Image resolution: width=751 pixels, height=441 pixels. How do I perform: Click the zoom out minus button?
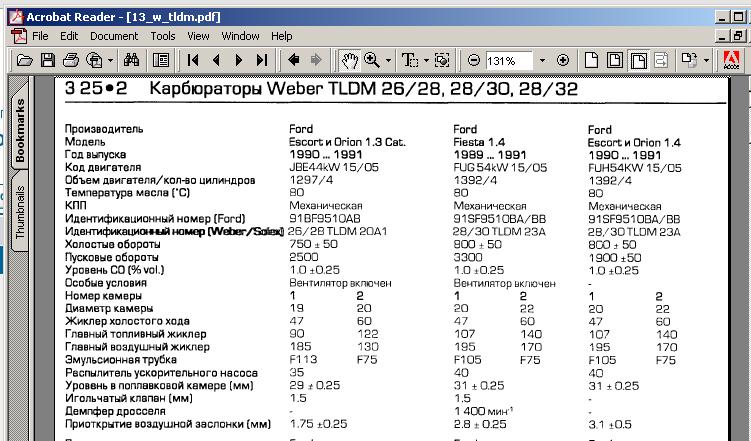coord(474,60)
